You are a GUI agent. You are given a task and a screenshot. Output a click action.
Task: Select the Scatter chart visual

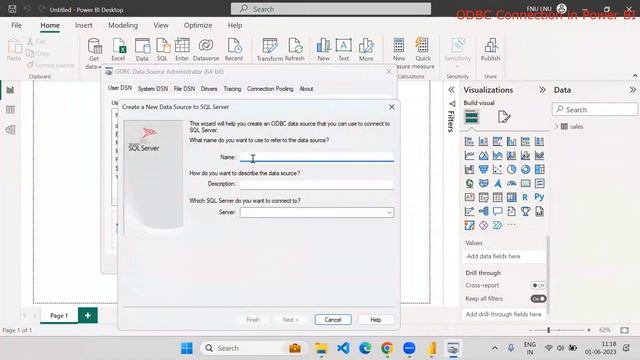click(498, 169)
